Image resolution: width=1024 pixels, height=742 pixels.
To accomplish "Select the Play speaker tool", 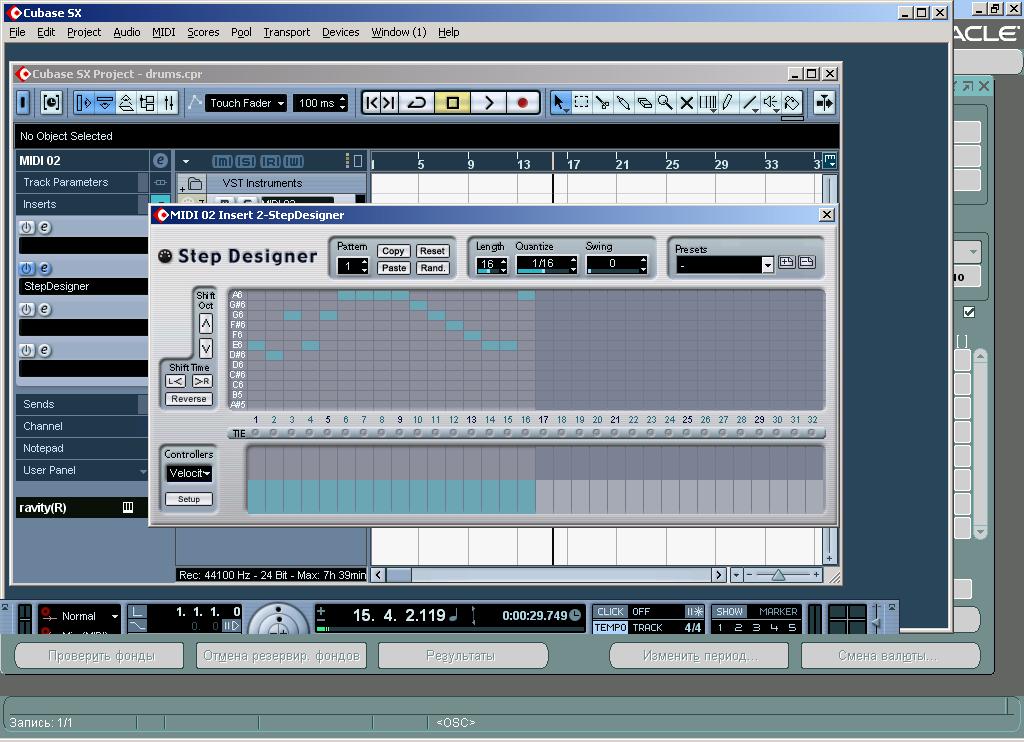I will (771, 103).
